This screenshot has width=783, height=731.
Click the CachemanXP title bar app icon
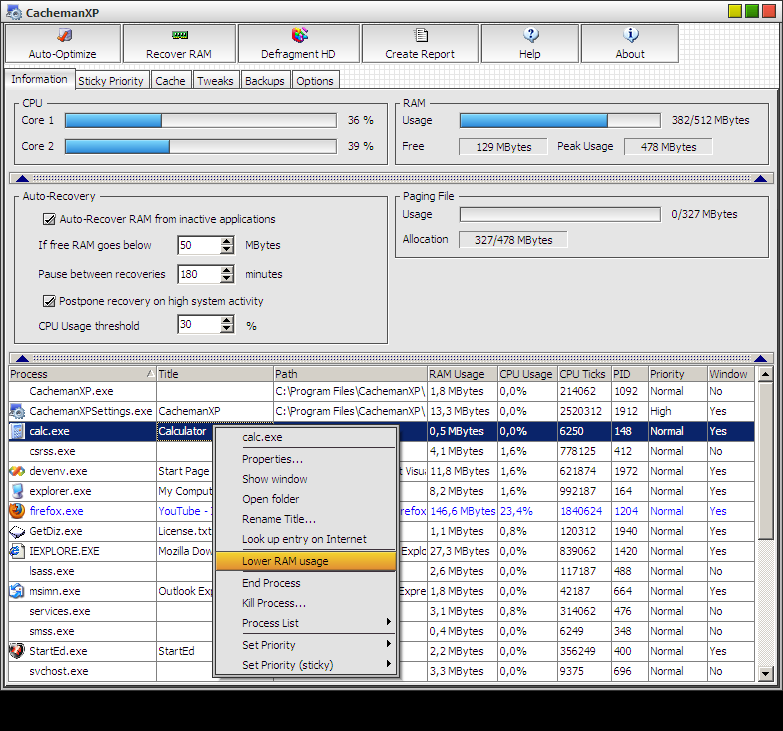click(x=14, y=12)
